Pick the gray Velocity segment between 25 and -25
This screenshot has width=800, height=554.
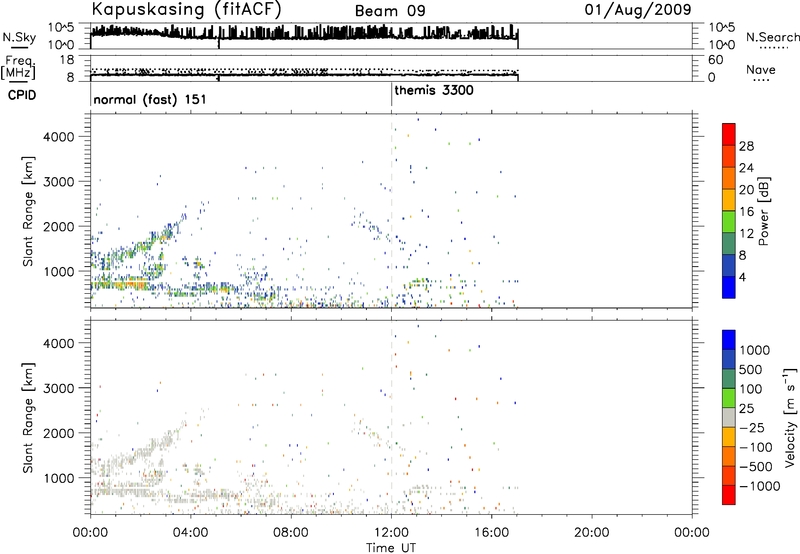click(729, 417)
